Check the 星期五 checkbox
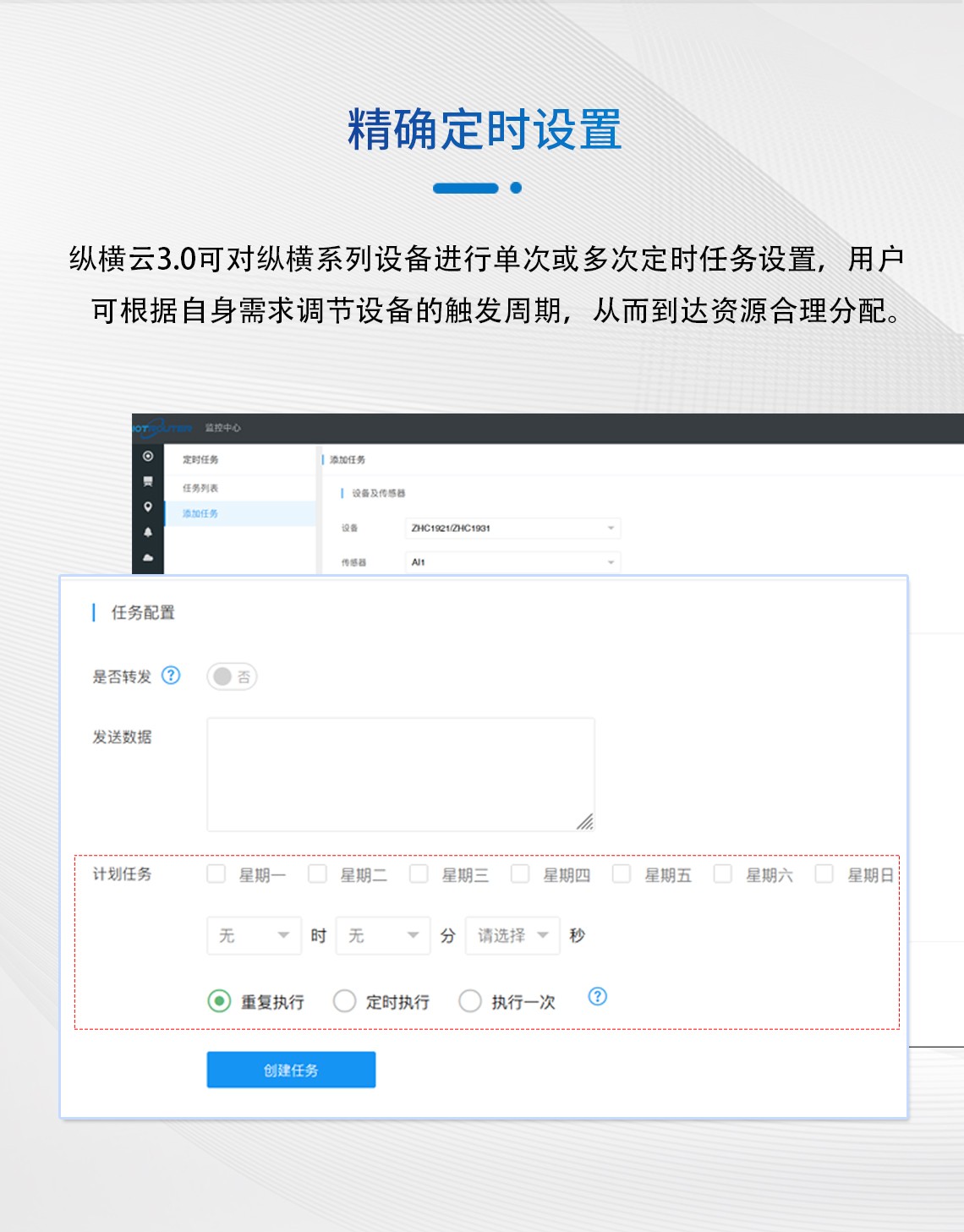Viewport: 964px width, 1232px height. 622,873
